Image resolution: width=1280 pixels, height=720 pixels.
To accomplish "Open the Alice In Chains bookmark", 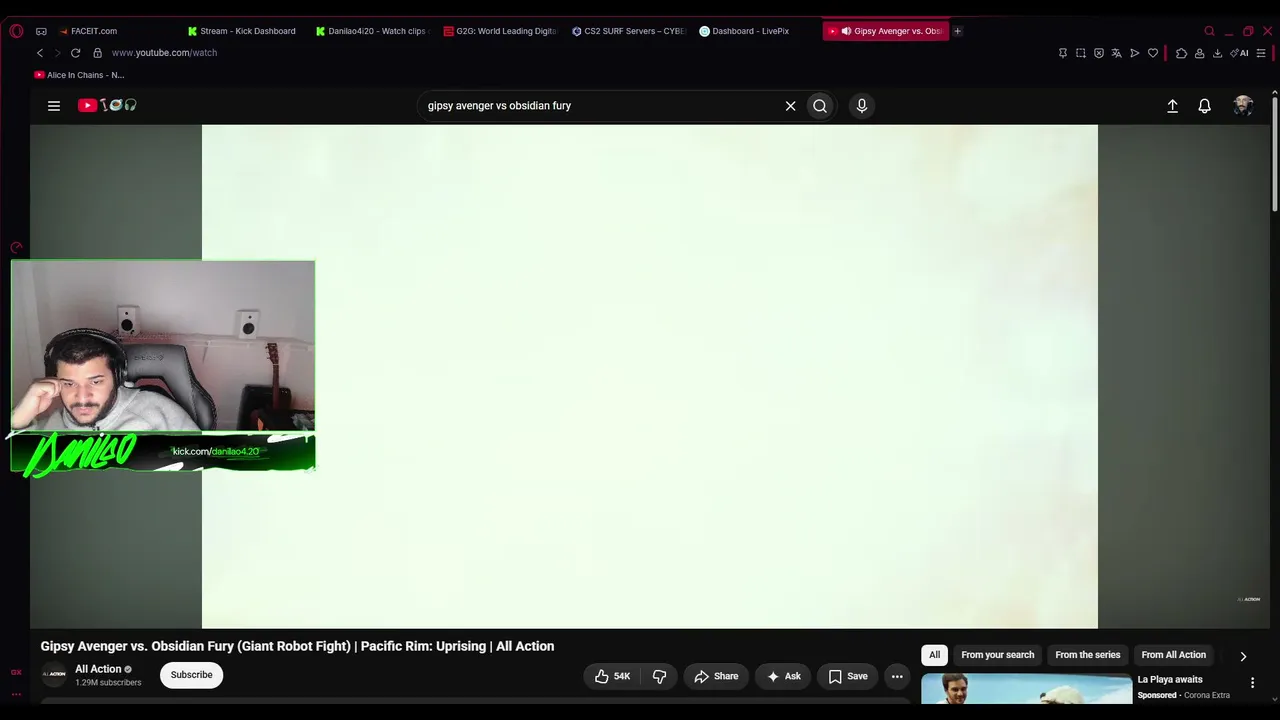I will click(x=79, y=75).
